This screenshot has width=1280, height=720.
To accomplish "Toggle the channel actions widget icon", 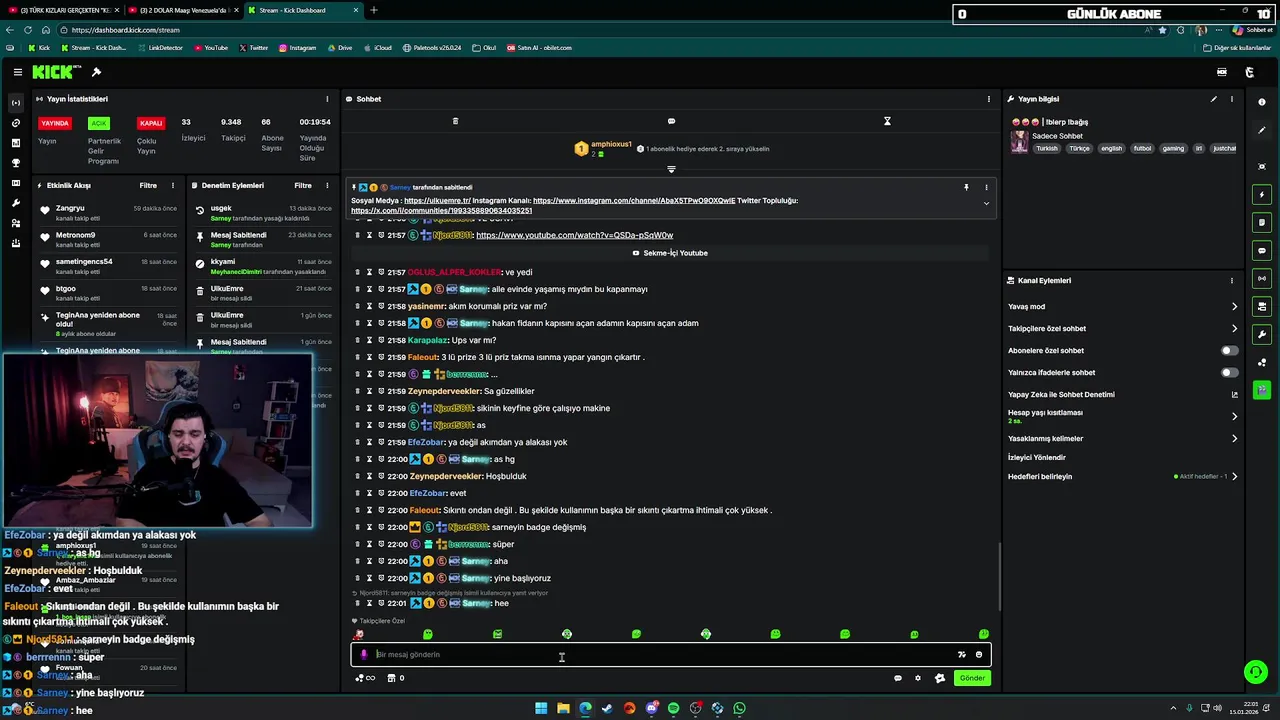I will (x=1262, y=306).
